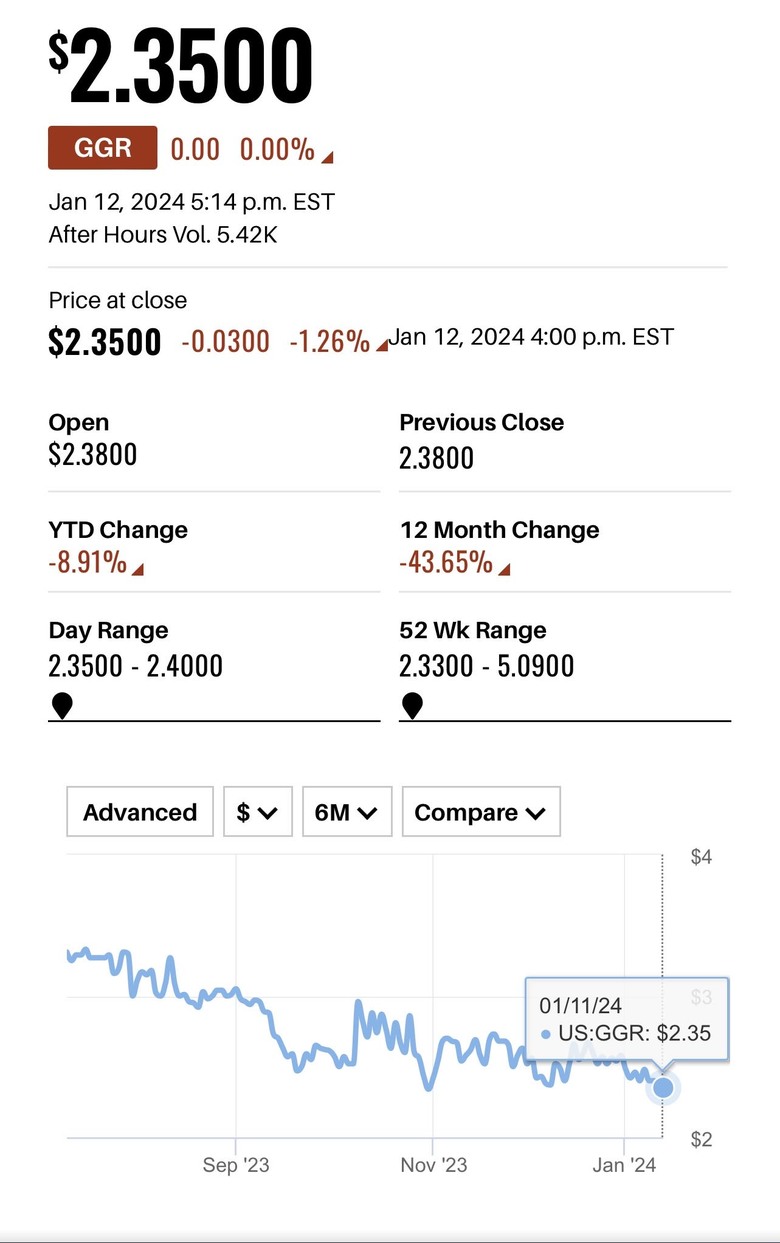
Task: Click the Sep '23 axis label
Action: [236, 1166]
